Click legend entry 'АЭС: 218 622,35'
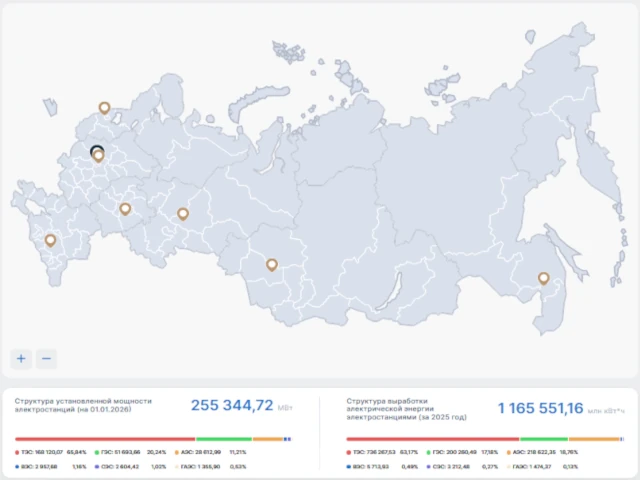Viewport: 640px width, 480px height. (x=532, y=452)
